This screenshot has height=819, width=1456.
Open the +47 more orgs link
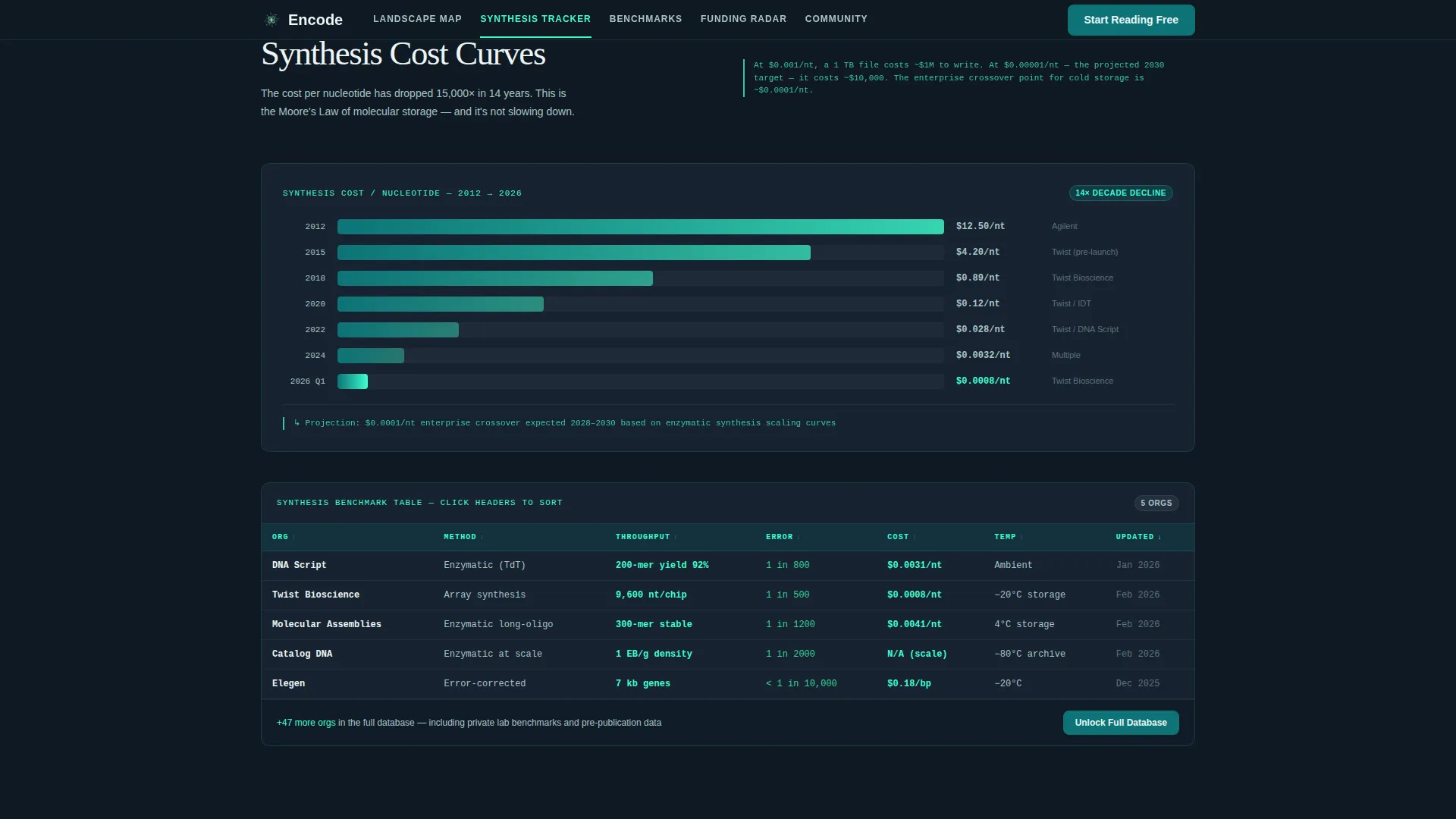(306, 723)
